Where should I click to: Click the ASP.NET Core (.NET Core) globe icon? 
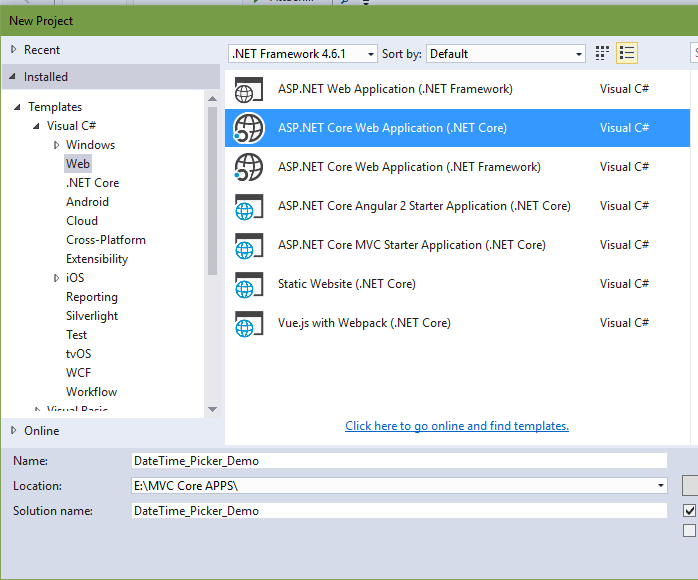[249, 128]
